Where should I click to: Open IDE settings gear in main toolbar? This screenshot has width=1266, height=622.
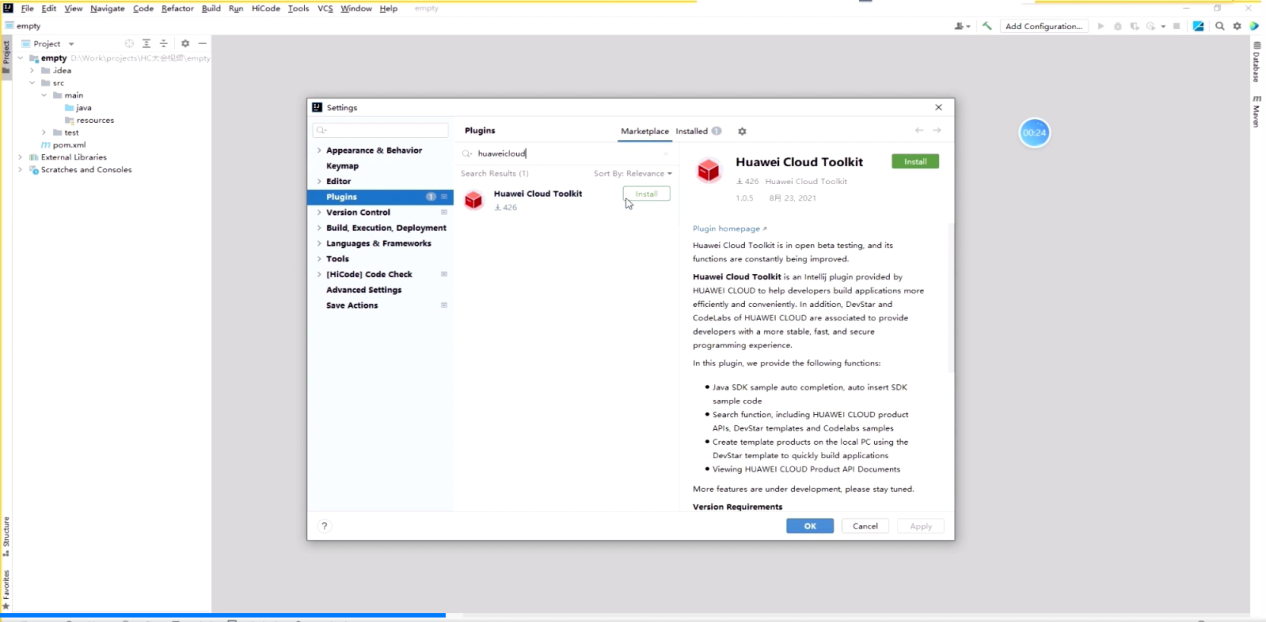[x=1237, y=26]
